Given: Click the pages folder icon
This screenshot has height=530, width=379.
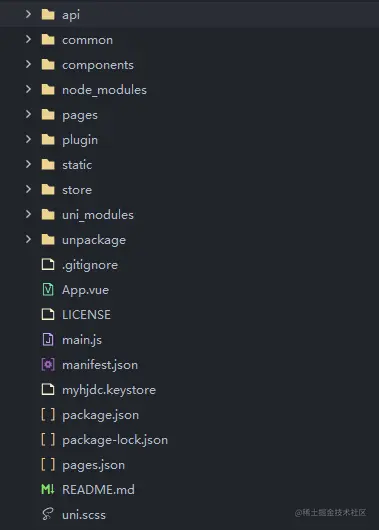Looking at the screenshot, I should tap(48, 115).
